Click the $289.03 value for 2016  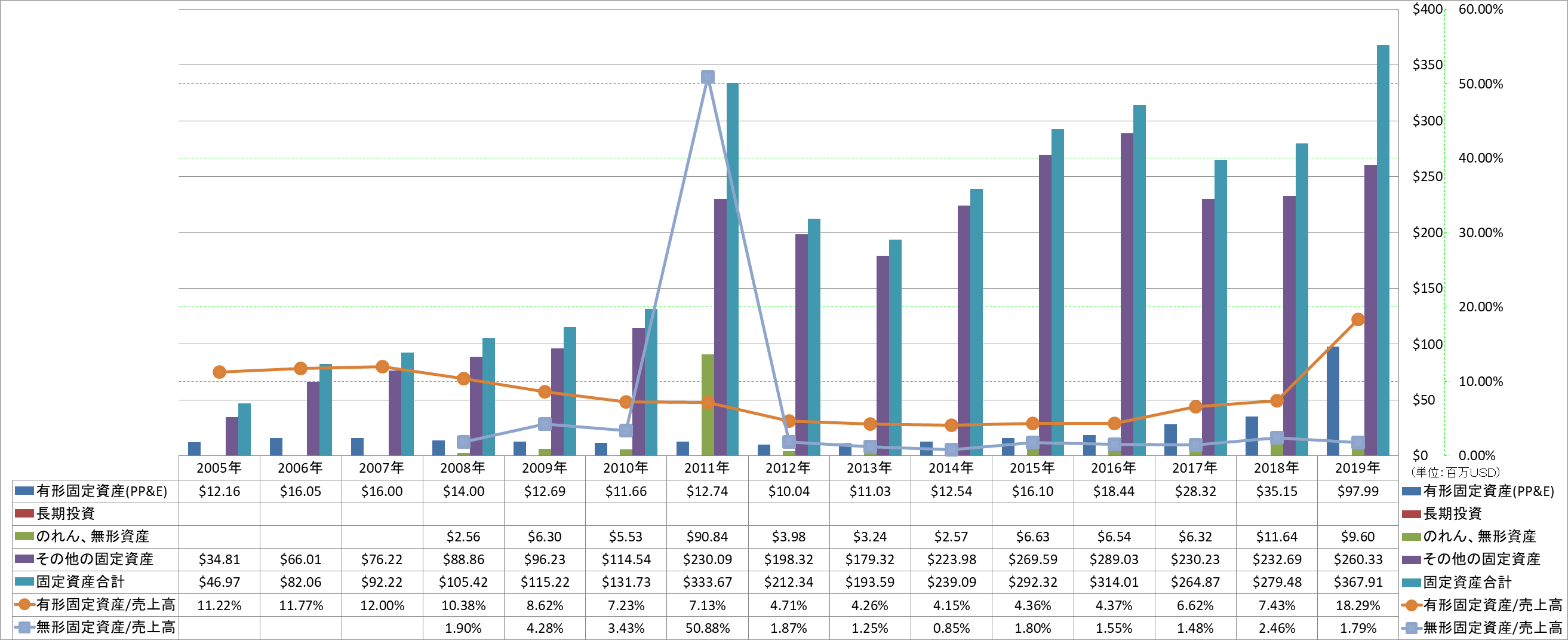1114,559
